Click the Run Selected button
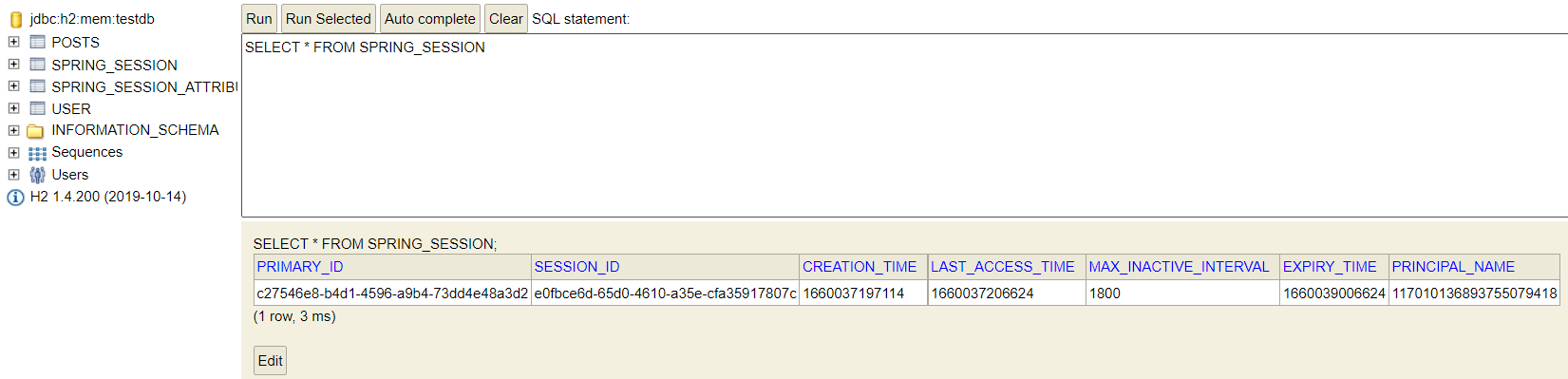 329,18
